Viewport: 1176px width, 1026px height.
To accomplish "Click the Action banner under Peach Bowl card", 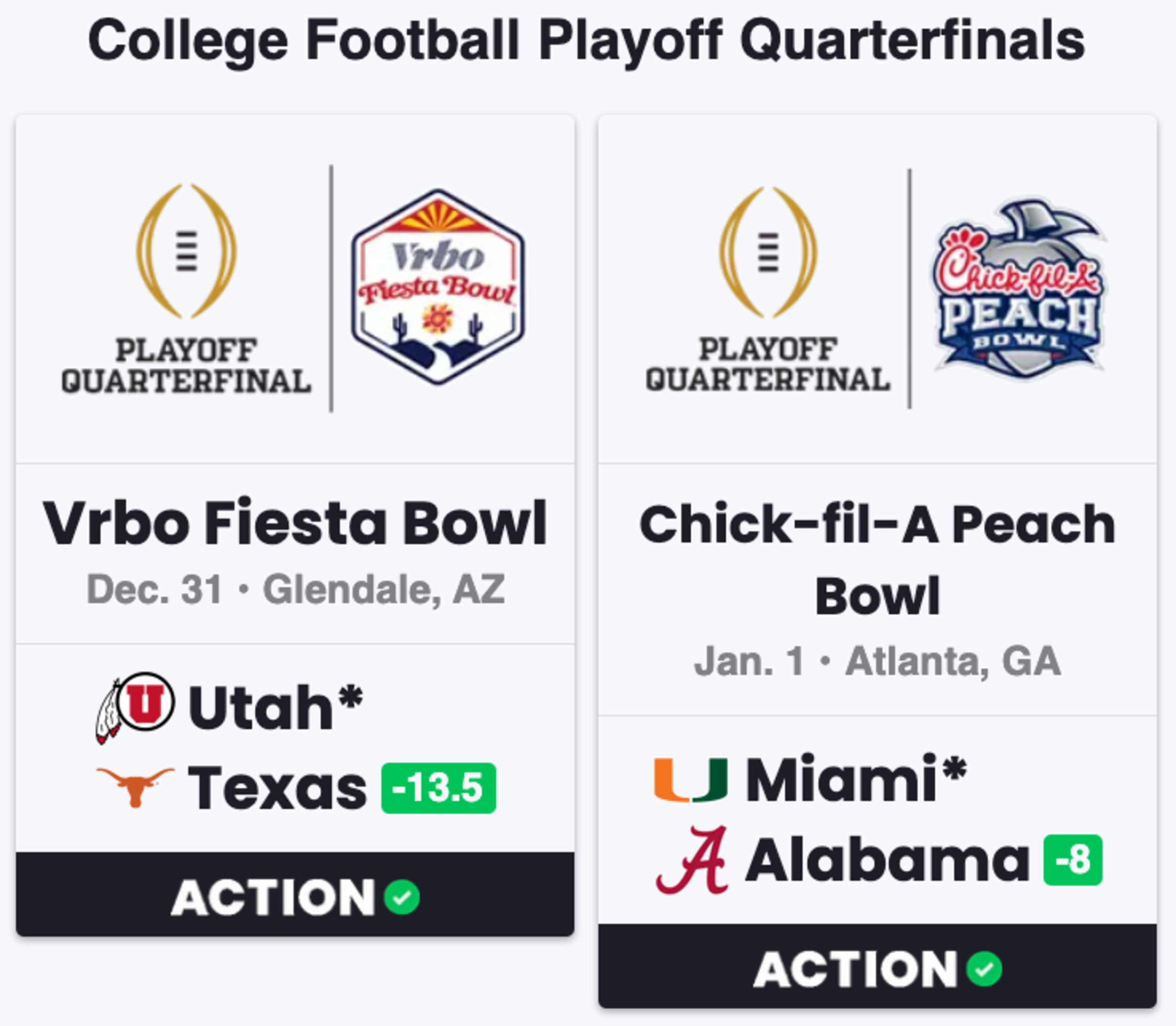I will click(x=877, y=967).
